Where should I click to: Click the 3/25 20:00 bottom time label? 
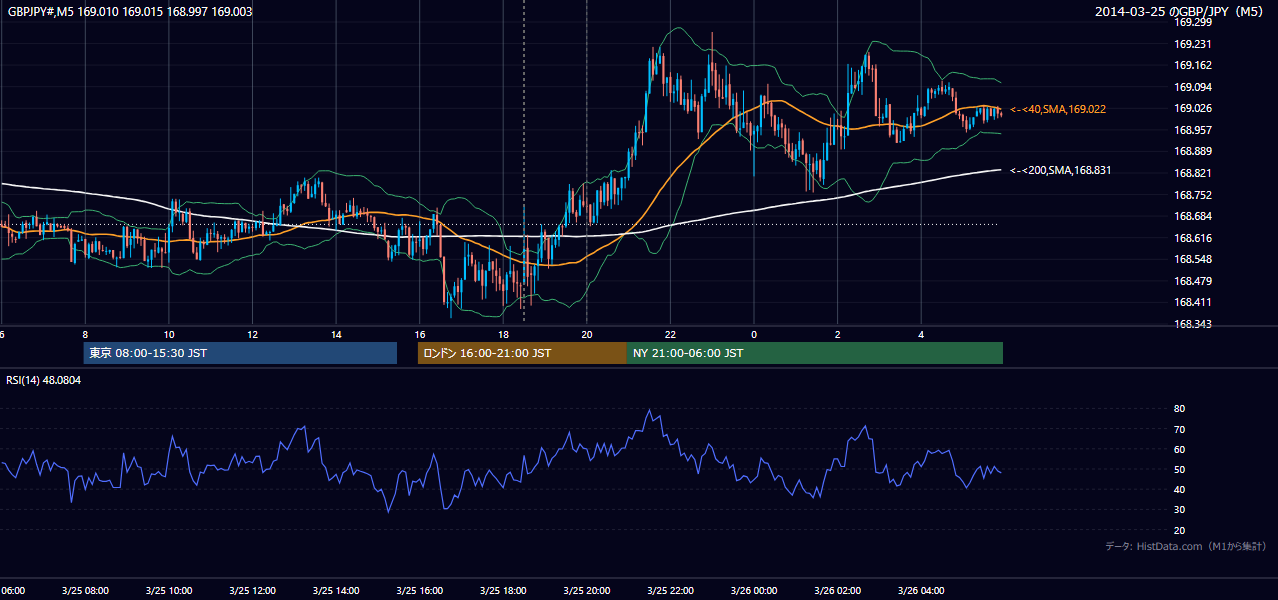click(x=586, y=591)
